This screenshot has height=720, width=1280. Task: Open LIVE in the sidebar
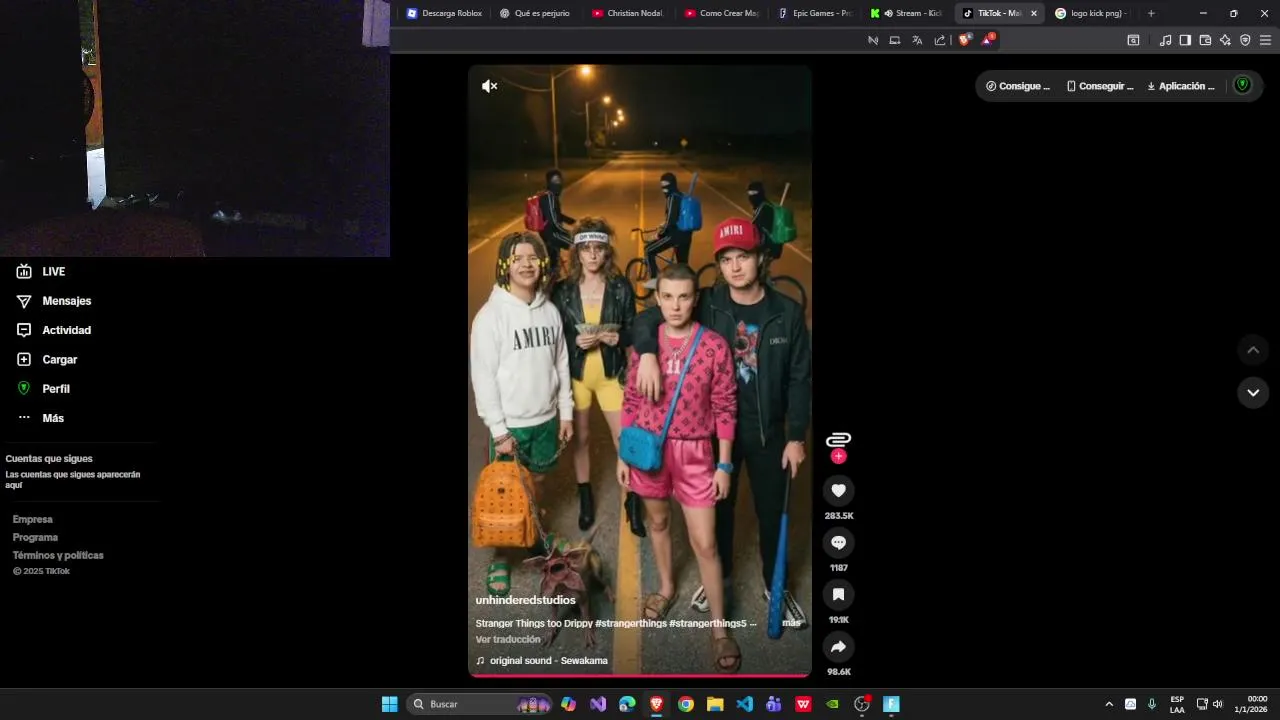pyautogui.click(x=41, y=271)
